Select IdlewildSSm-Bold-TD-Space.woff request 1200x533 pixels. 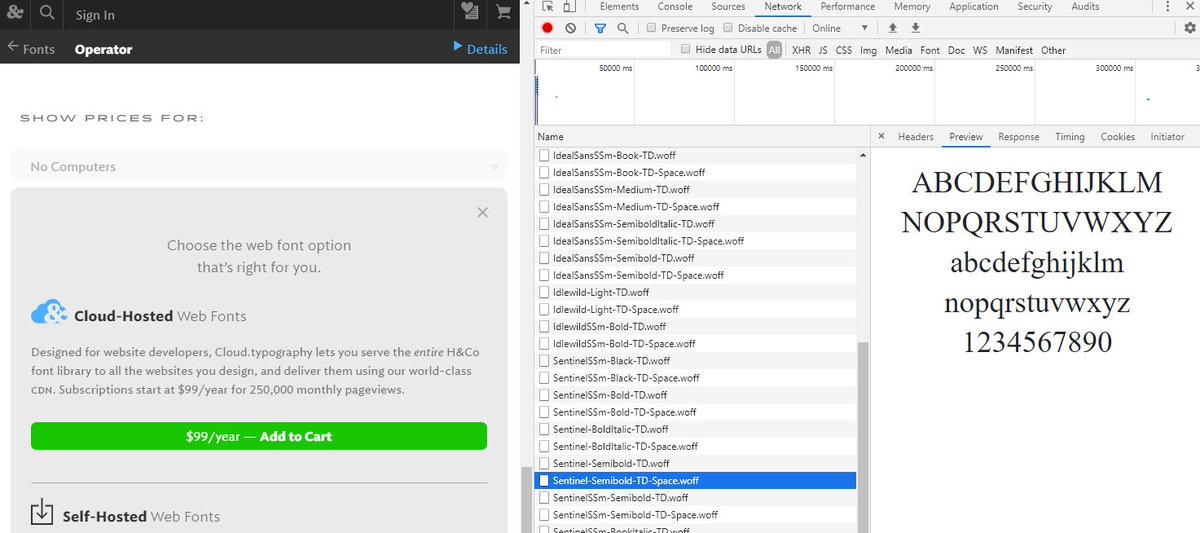[696, 344]
